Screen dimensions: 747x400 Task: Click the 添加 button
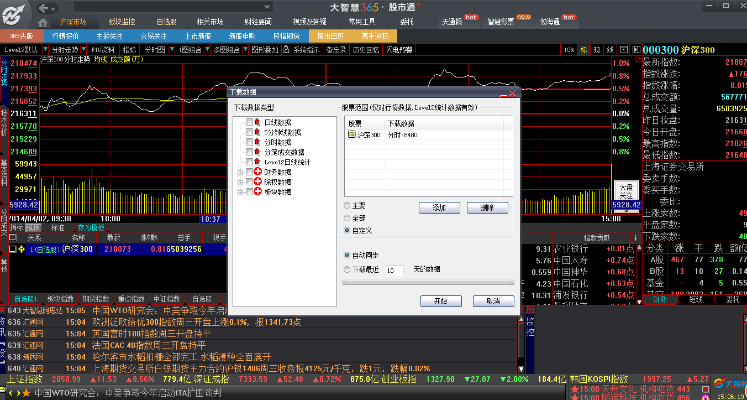[x=439, y=206]
